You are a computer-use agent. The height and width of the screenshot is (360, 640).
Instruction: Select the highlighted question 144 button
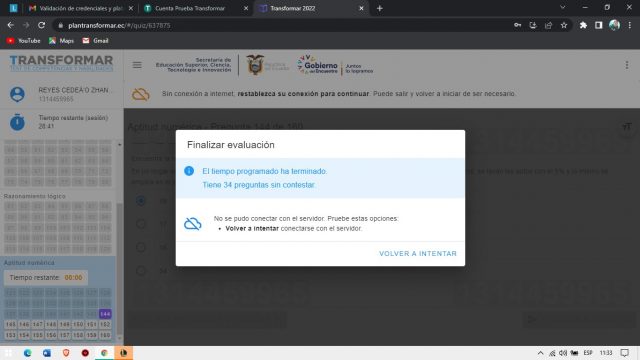pyautogui.click(x=105, y=314)
